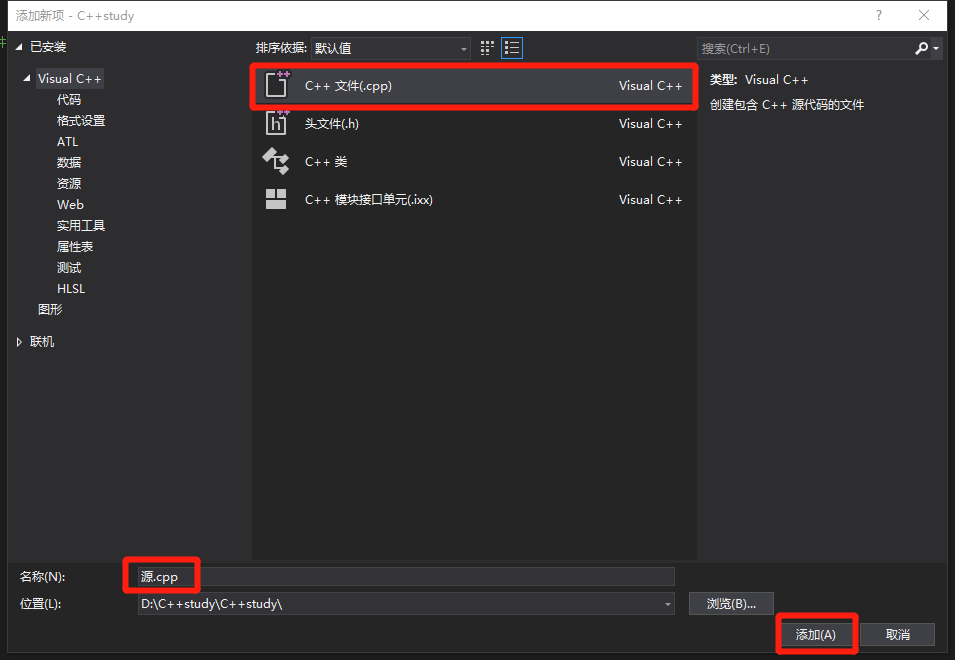Image resolution: width=955 pixels, height=660 pixels.
Task: Select the C++ 类 template row
Action: 474,161
